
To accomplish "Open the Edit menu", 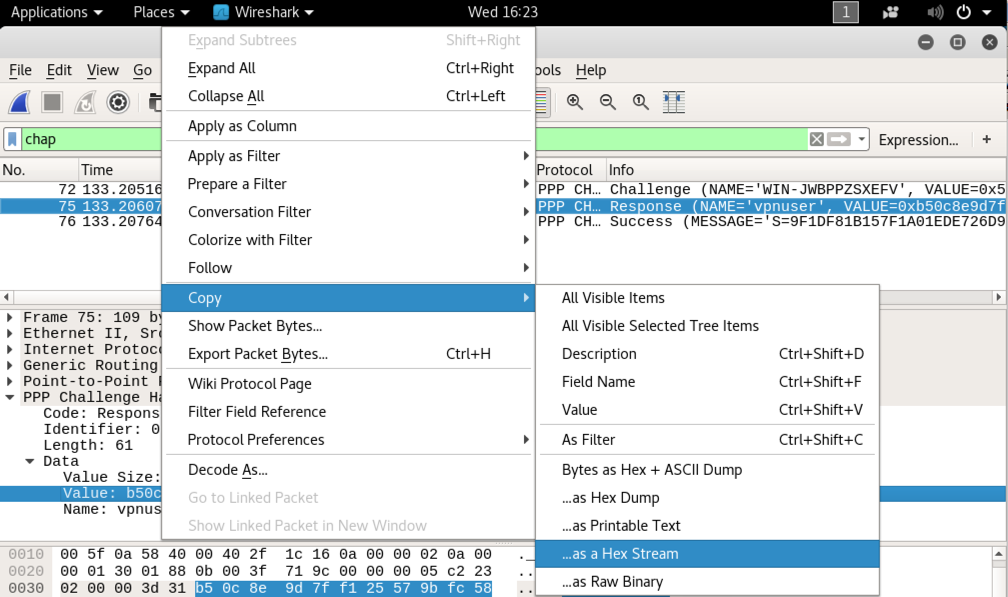I will (x=59, y=70).
